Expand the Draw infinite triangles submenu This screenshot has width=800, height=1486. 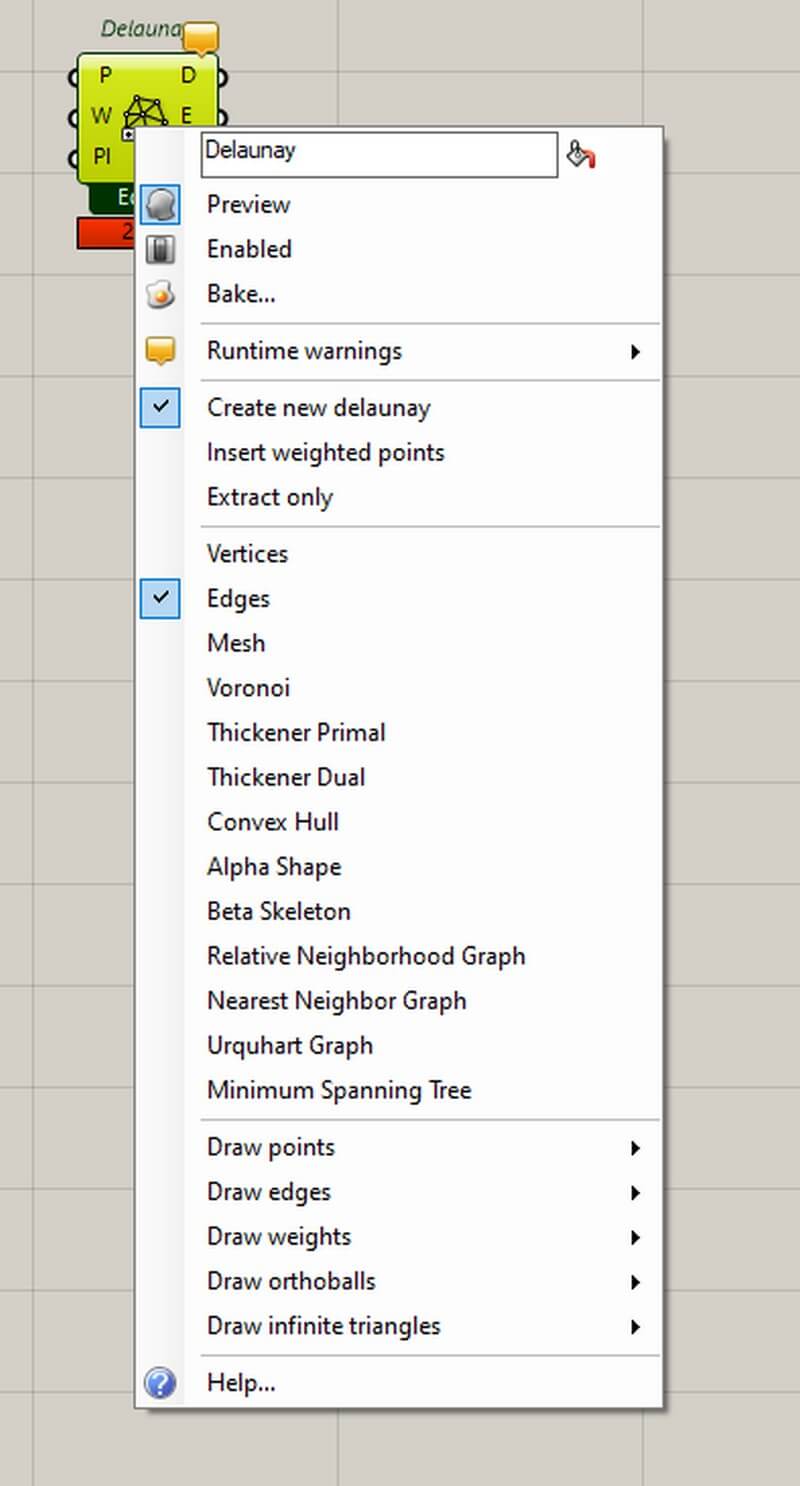pyautogui.click(x=634, y=1327)
